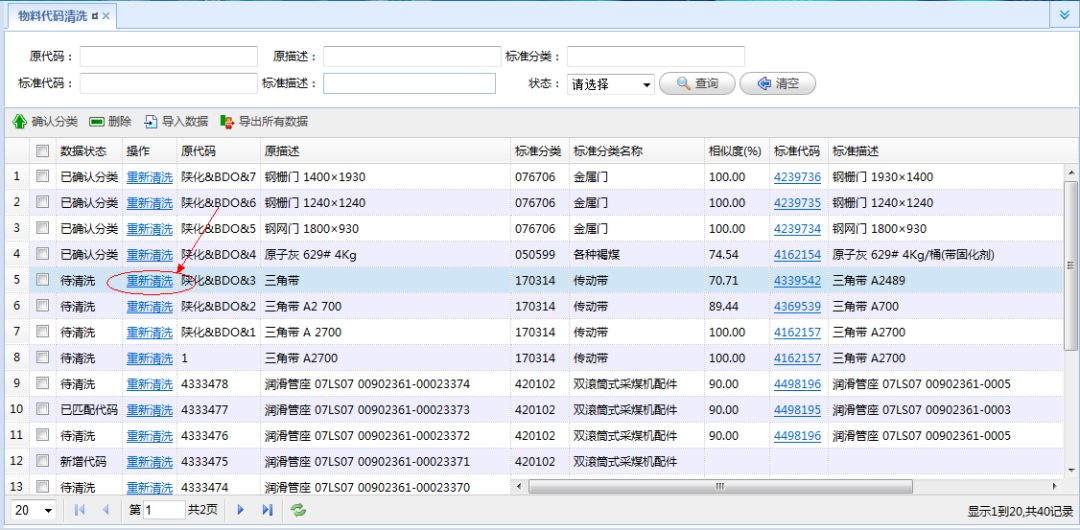Viewport: 1080px width, 530px height.
Task: Open standard code link 4339542
Action: (x=798, y=281)
